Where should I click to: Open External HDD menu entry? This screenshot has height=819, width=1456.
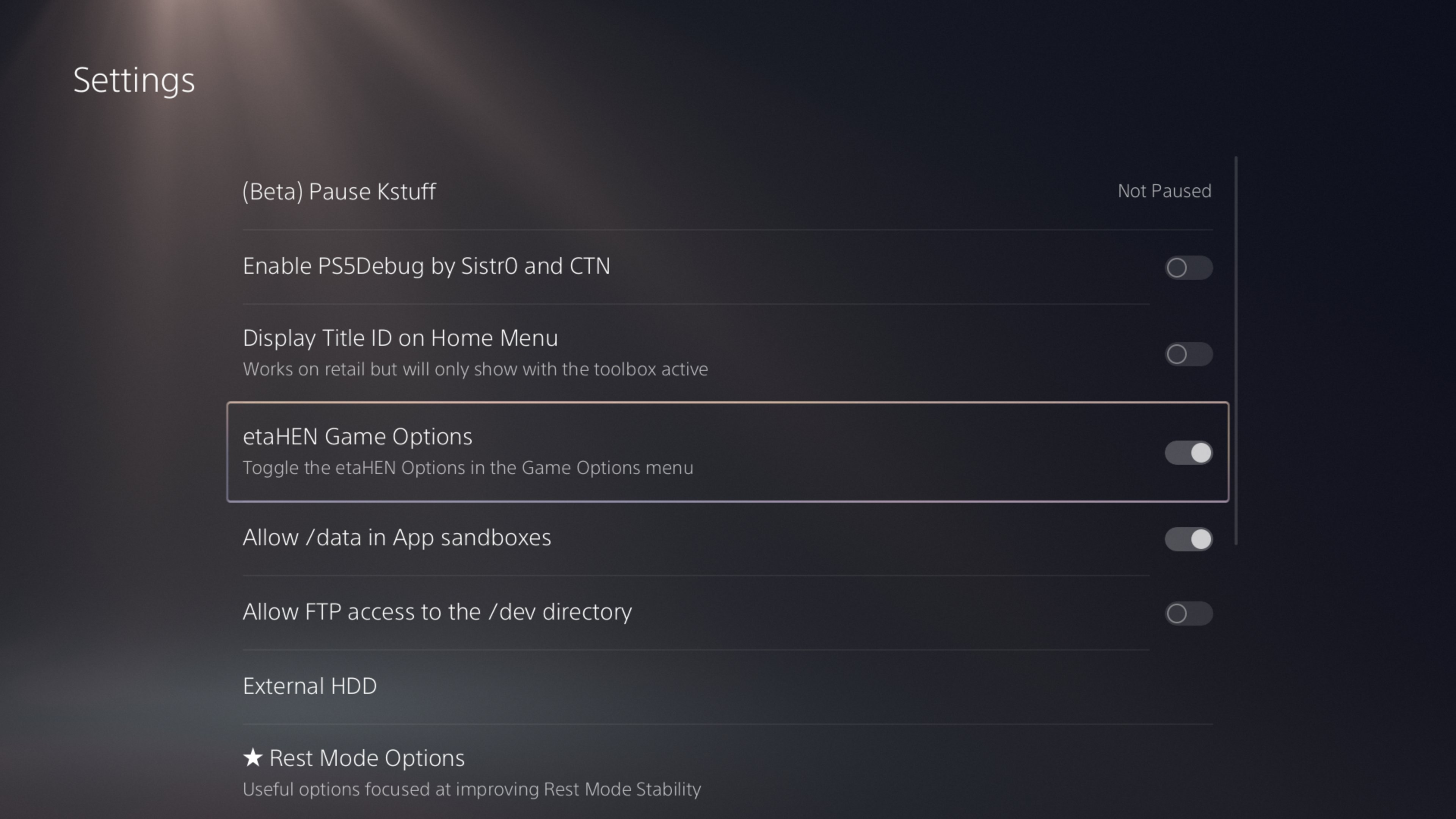tap(310, 686)
